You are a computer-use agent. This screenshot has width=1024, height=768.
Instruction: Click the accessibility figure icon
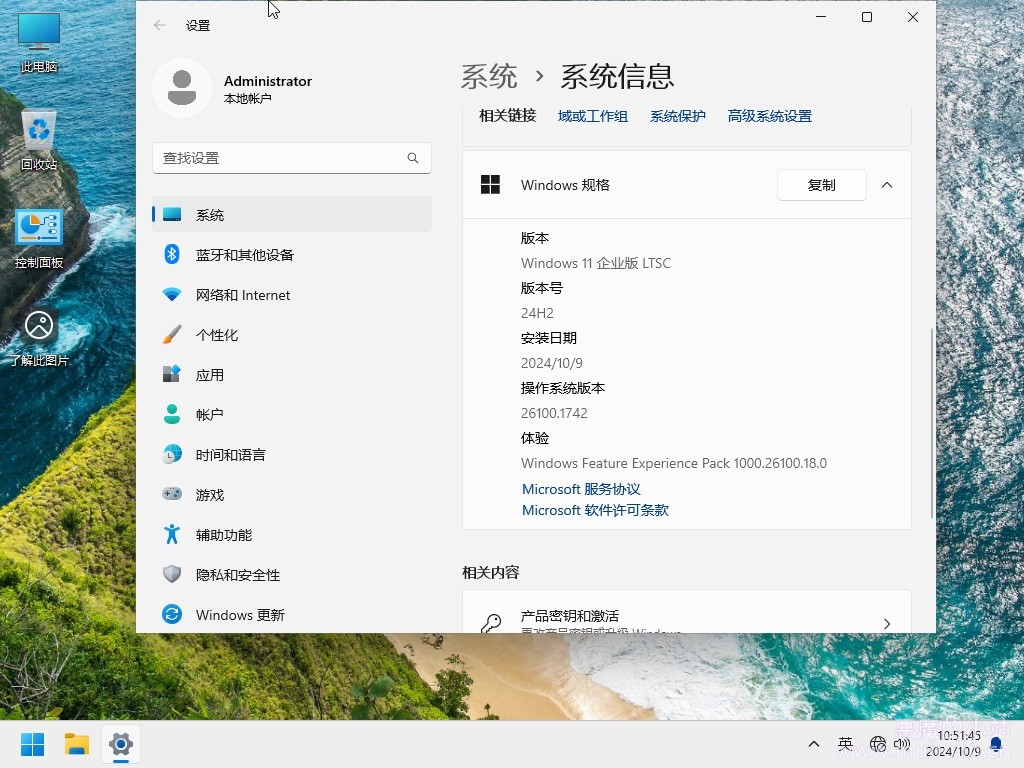coord(172,534)
